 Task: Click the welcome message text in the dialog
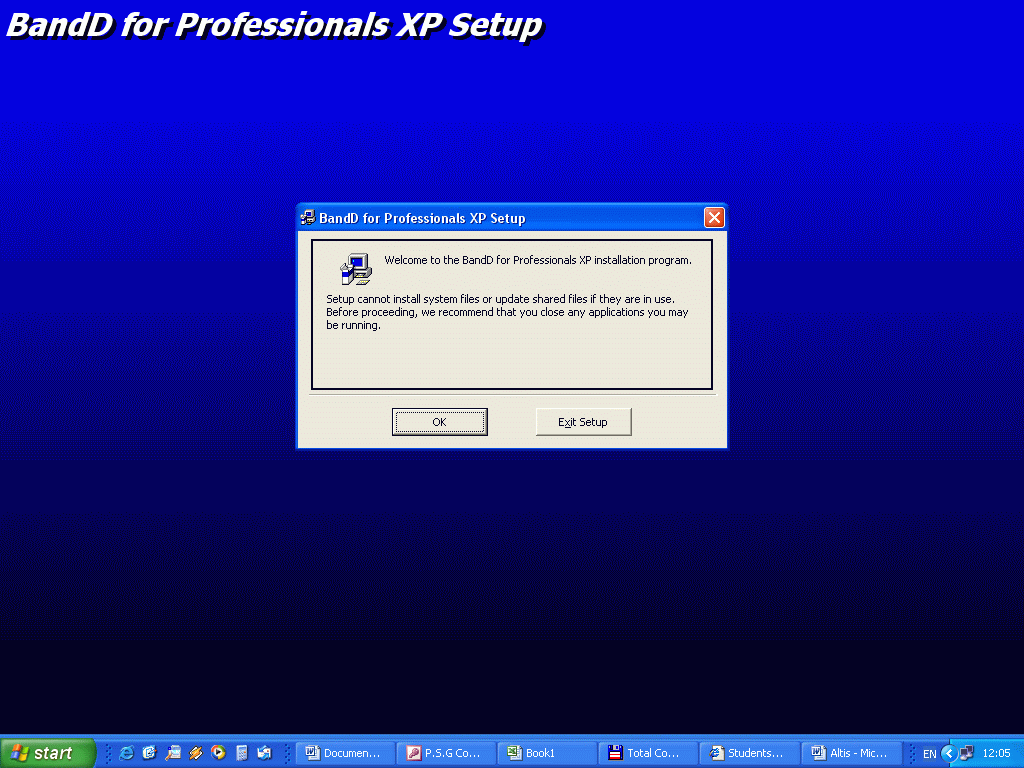537,260
